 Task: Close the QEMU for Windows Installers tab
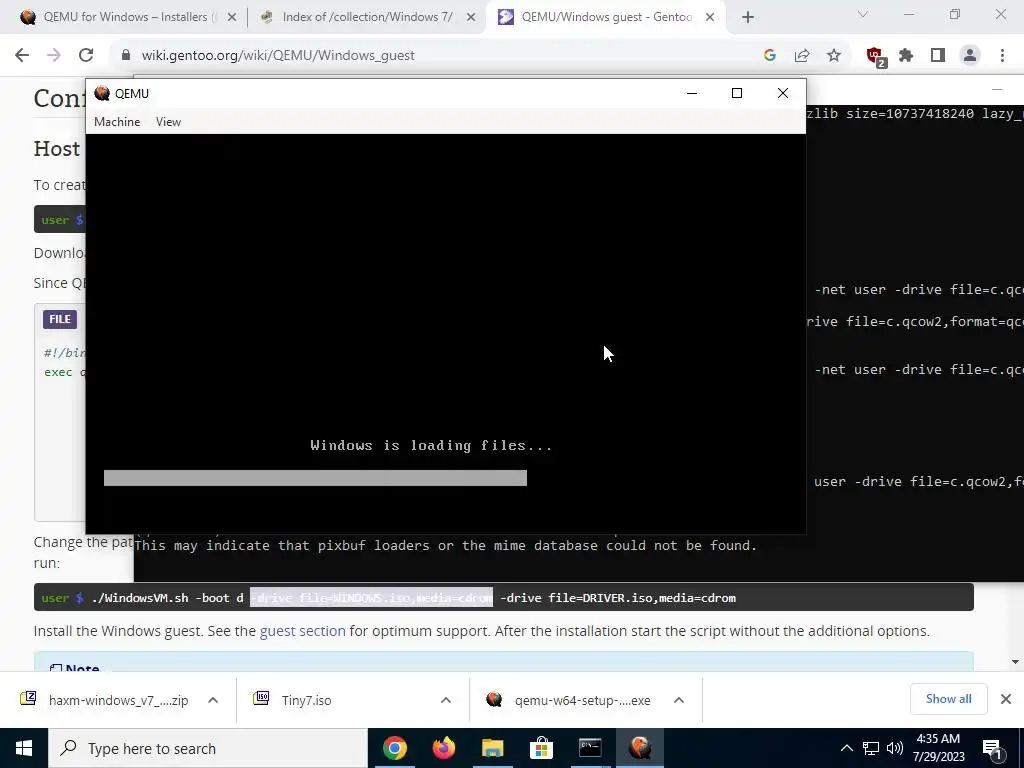click(232, 17)
